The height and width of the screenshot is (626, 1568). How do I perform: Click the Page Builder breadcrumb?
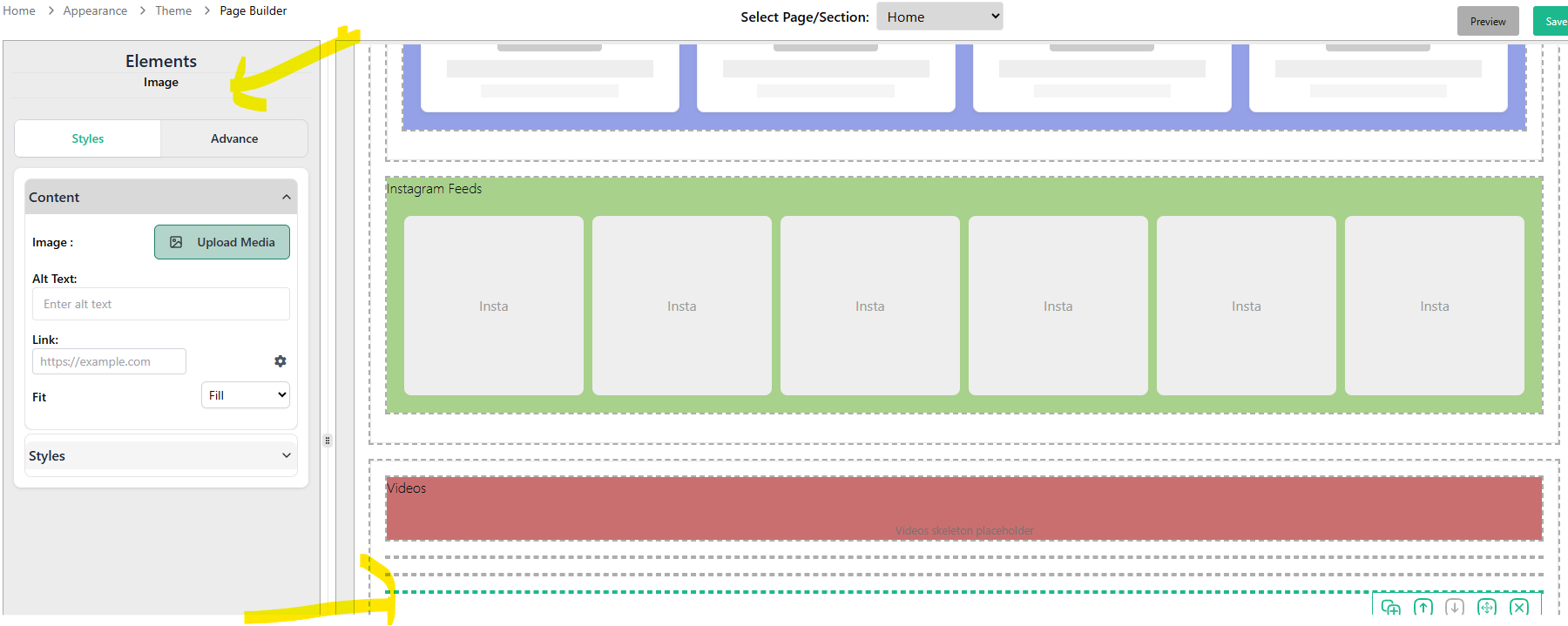(x=253, y=10)
